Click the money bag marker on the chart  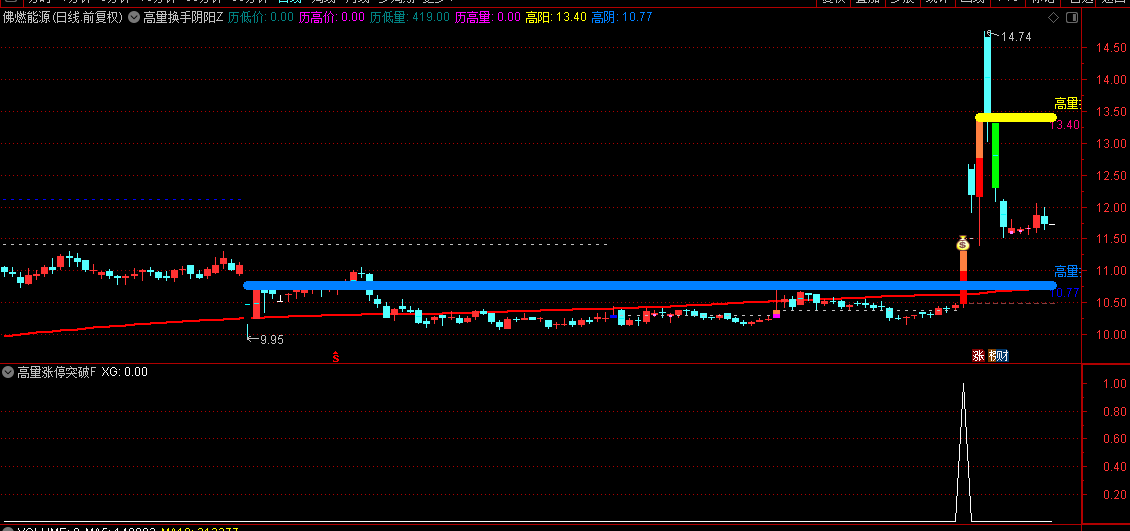[963, 243]
